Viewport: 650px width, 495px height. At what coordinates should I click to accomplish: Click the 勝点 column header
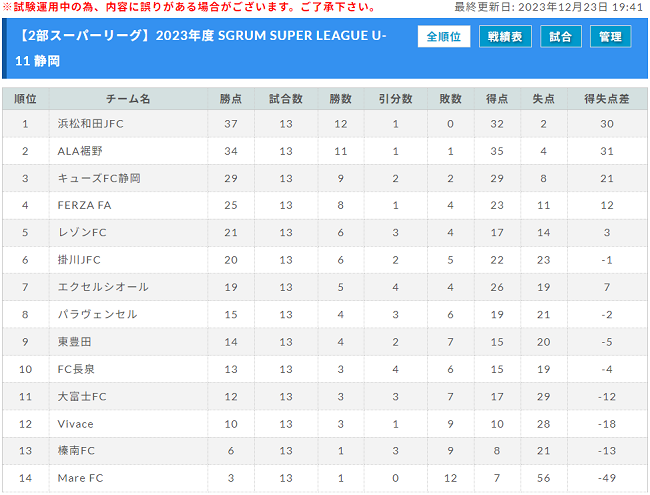click(x=231, y=99)
